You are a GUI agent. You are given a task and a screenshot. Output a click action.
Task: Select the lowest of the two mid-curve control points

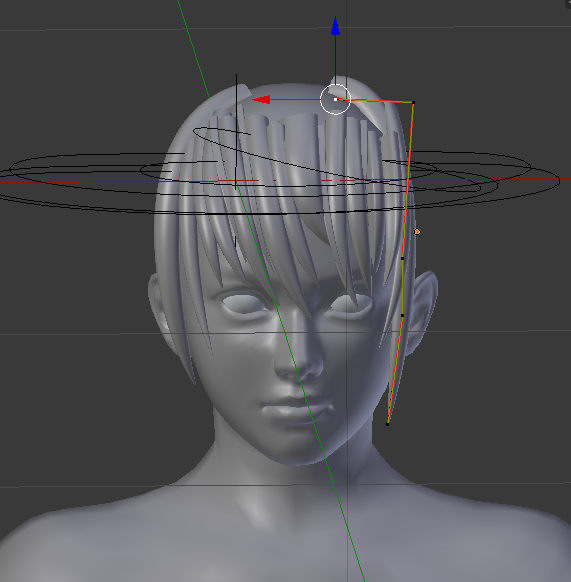(x=402, y=315)
